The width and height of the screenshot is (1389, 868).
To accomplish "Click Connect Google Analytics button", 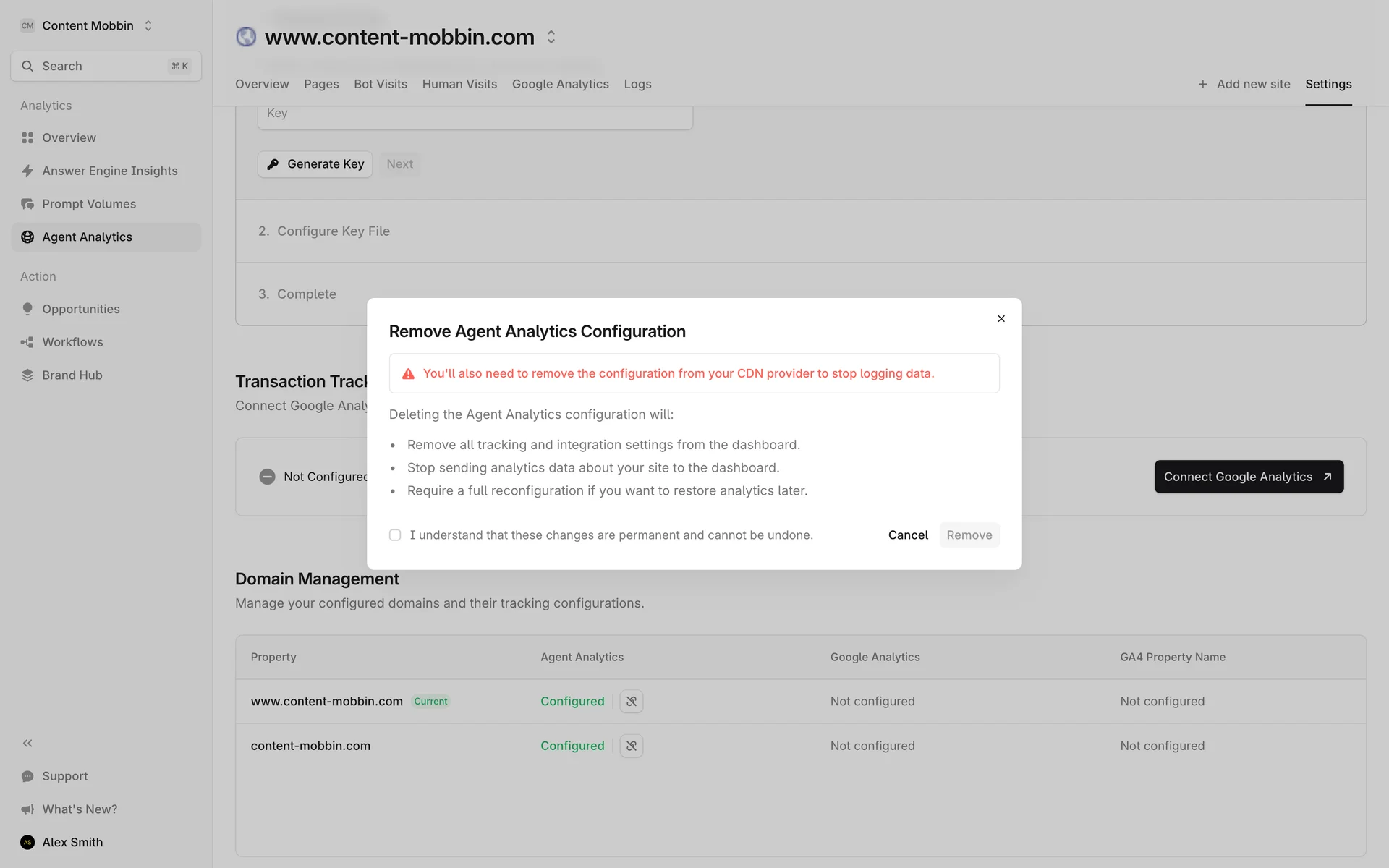I will 1248,477.
